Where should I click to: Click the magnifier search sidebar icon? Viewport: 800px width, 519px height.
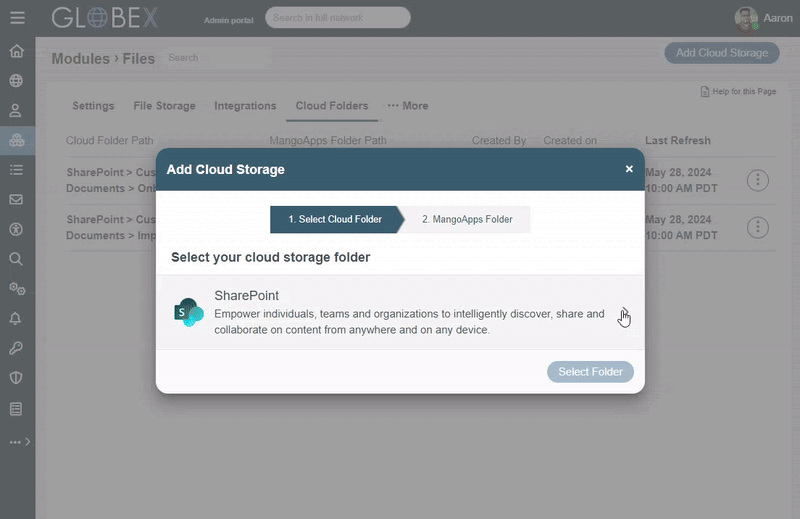[x=16, y=258]
